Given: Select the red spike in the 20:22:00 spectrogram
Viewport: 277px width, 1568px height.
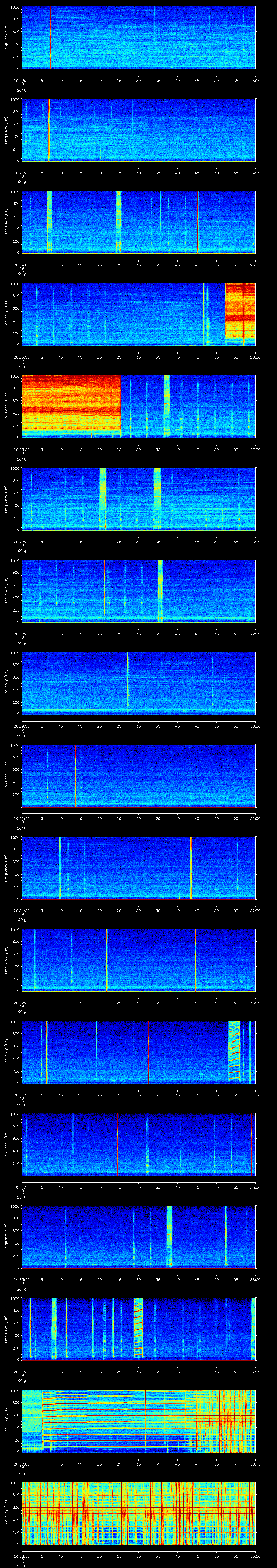Looking at the screenshot, I should point(50,38).
